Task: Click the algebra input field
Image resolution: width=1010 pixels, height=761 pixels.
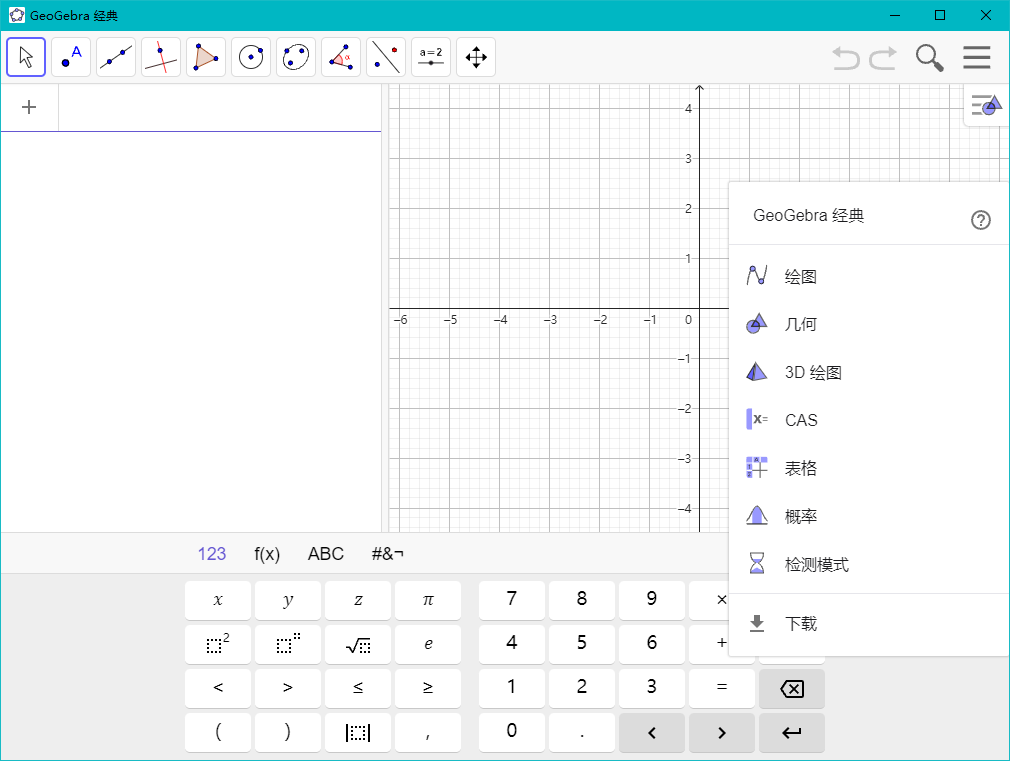Action: coord(220,108)
